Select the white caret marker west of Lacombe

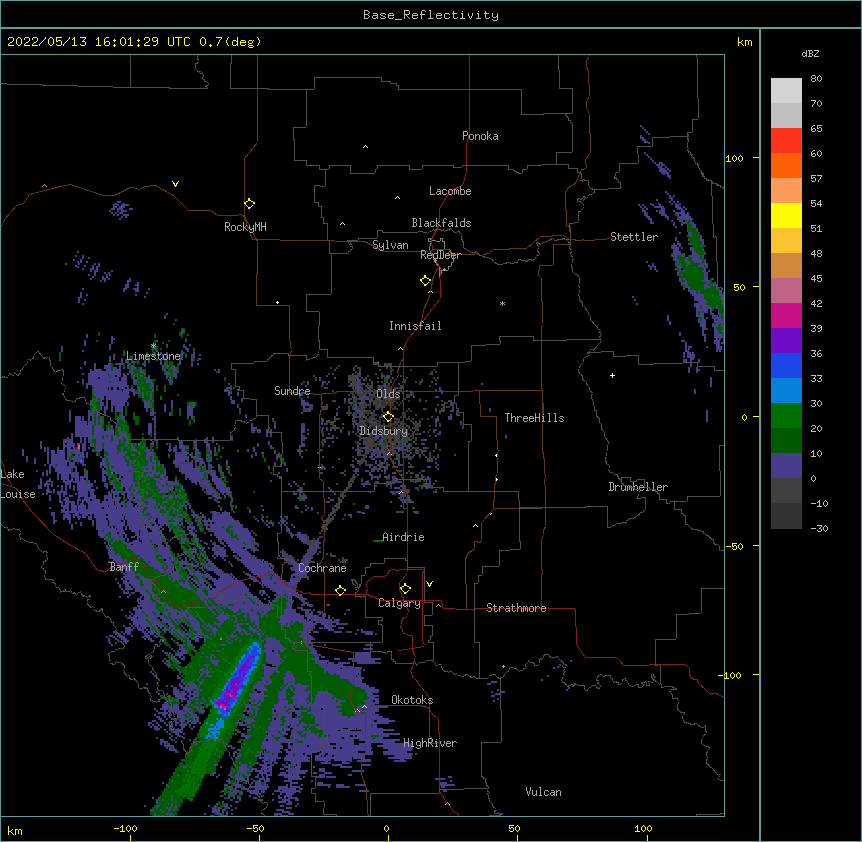[x=397, y=197]
